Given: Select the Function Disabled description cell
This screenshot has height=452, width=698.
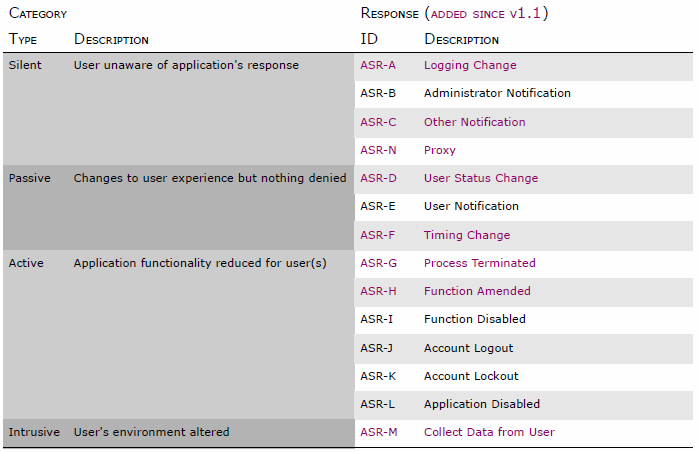Looking at the screenshot, I should (x=474, y=319).
